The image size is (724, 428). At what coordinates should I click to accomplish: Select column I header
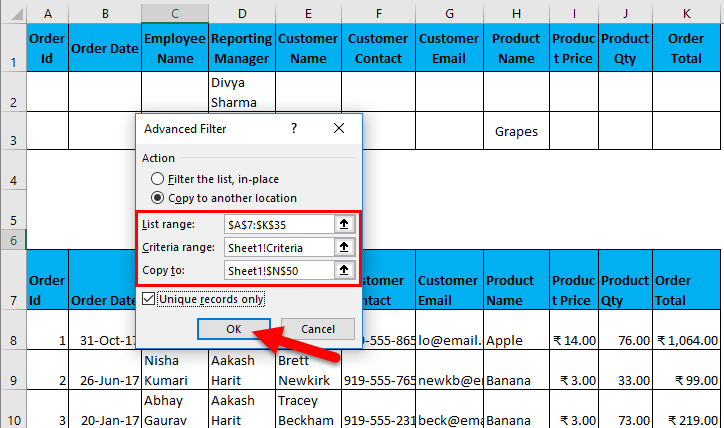point(574,14)
